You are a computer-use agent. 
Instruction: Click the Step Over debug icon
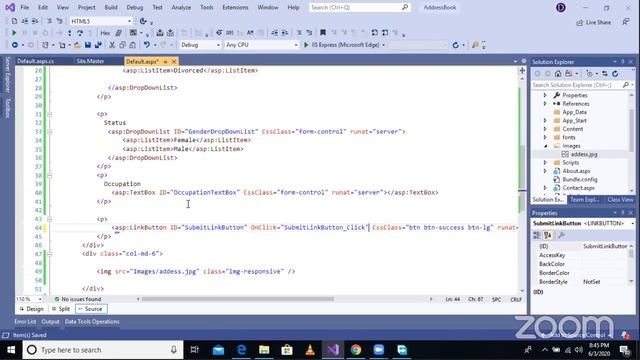tap(80, 33)
